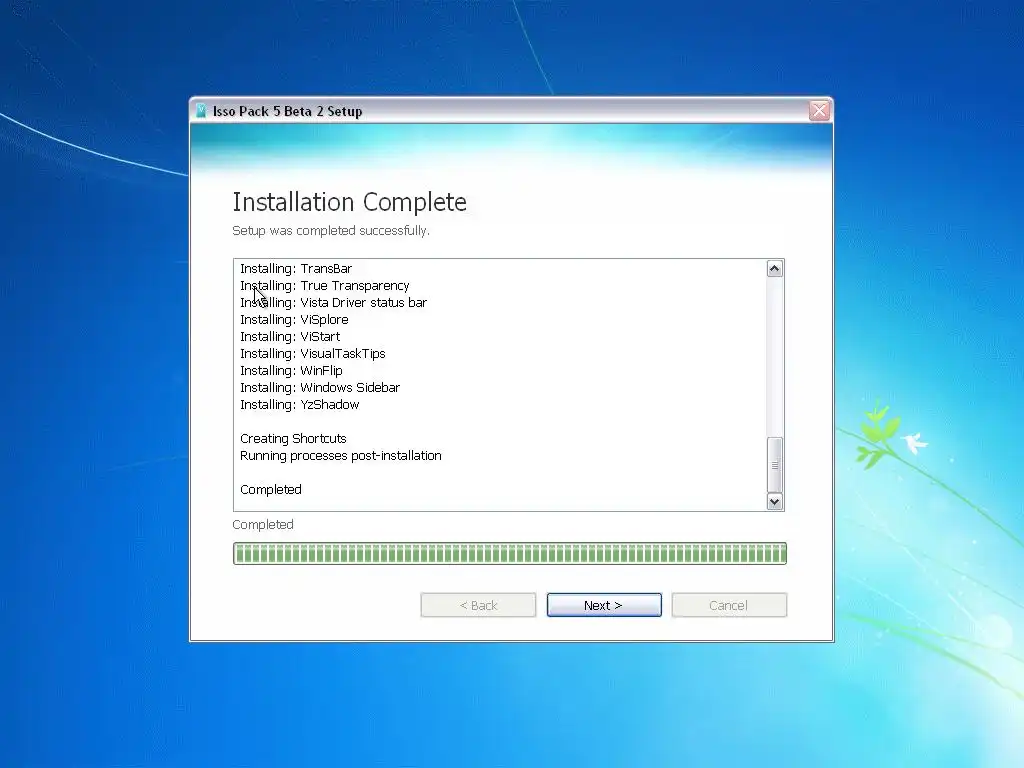Click the log scrollbar thumb

775,465
